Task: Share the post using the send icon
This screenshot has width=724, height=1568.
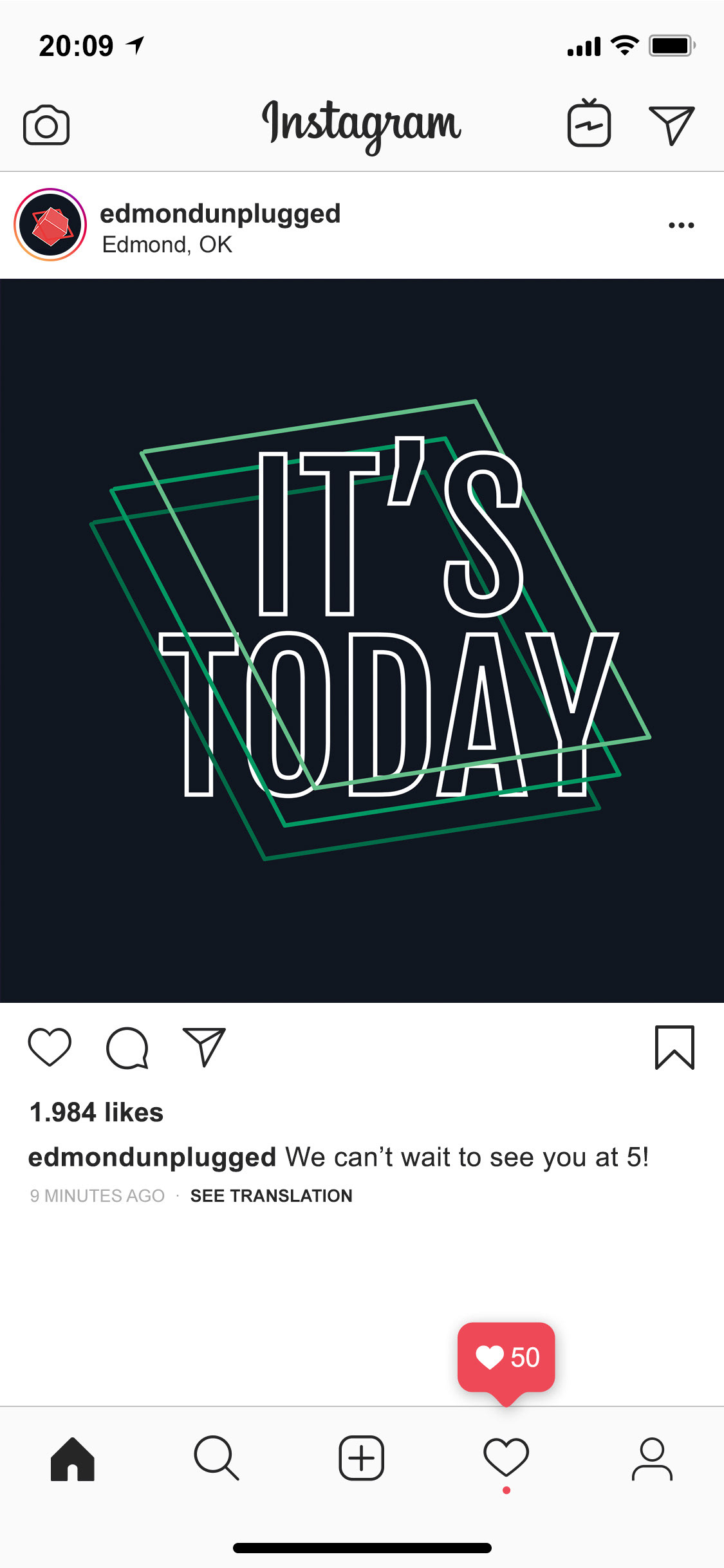Action: tap(204, 1047)
